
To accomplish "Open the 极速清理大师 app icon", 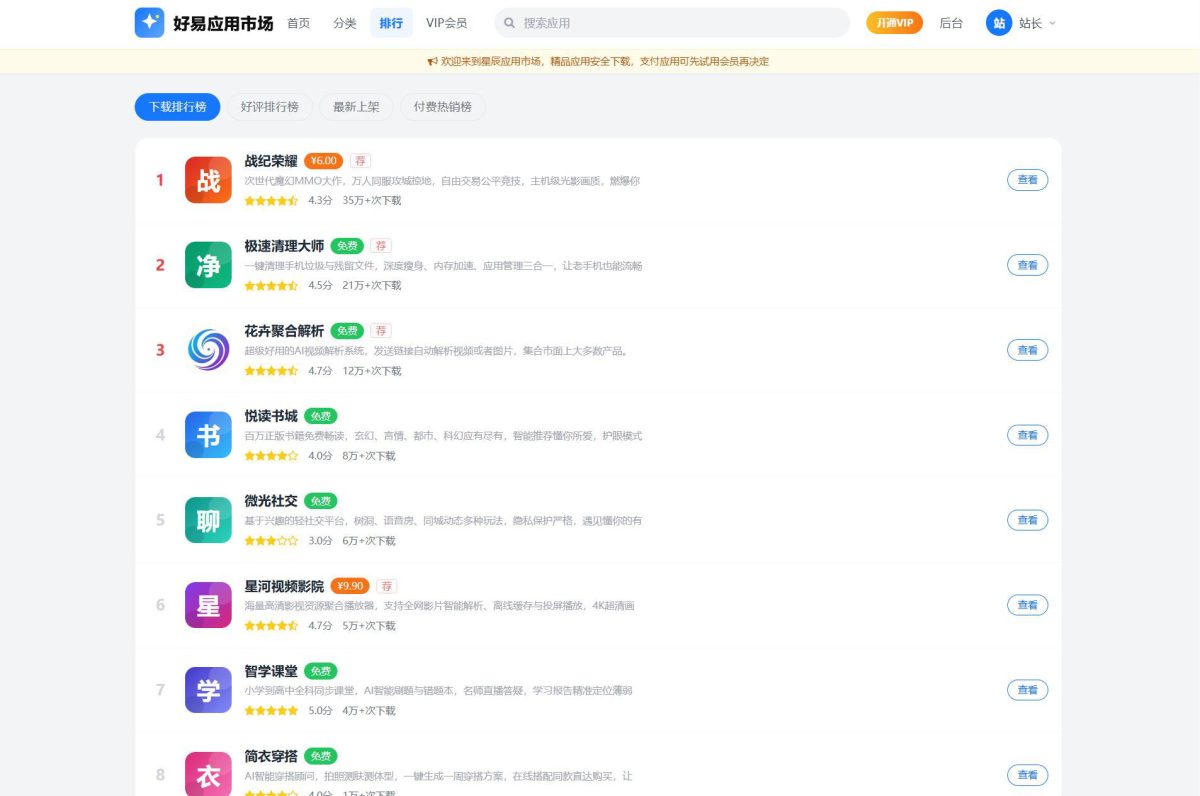I will (x=208, y=265).
